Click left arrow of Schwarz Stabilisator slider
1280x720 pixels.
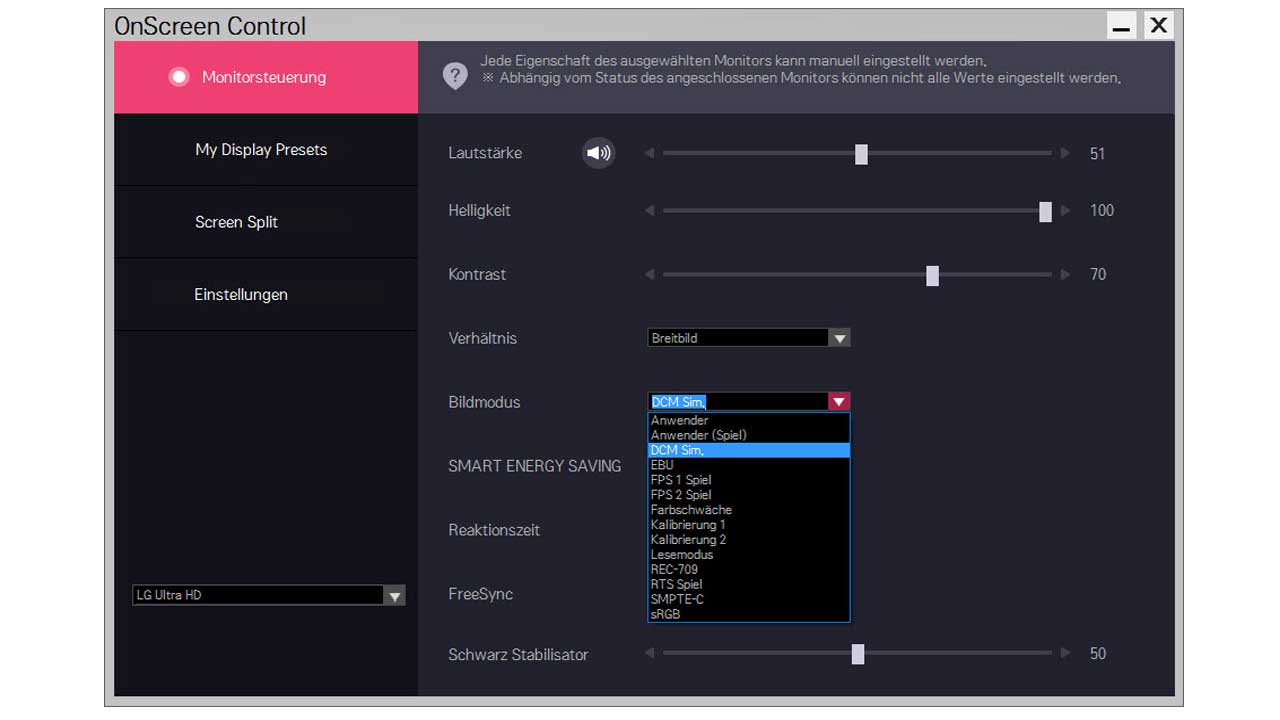(x=650, y=653)
